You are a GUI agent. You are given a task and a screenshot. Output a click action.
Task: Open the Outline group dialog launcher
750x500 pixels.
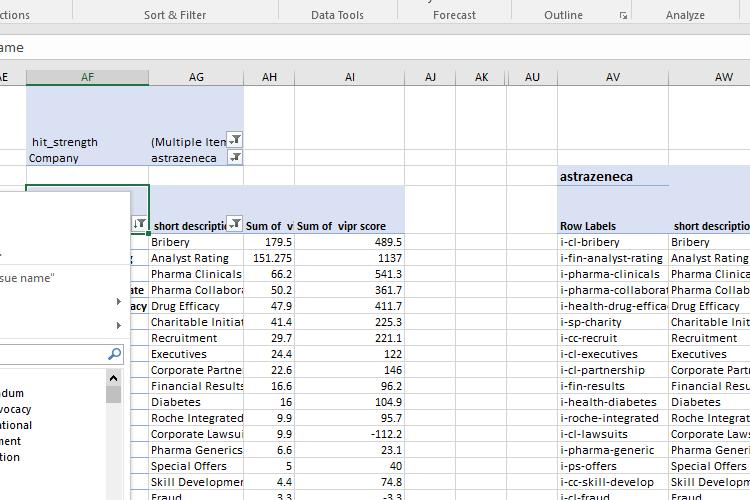coord(623,16)
